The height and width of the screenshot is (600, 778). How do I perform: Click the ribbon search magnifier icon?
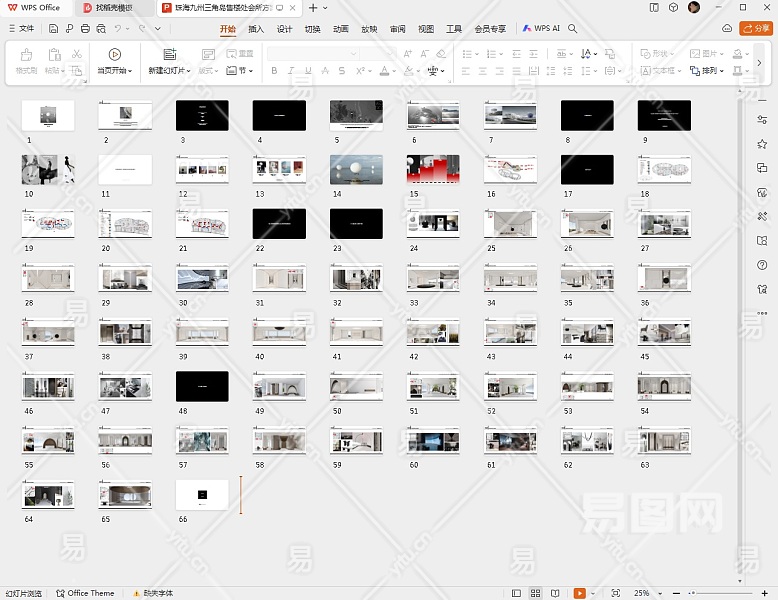pos(573,29)
